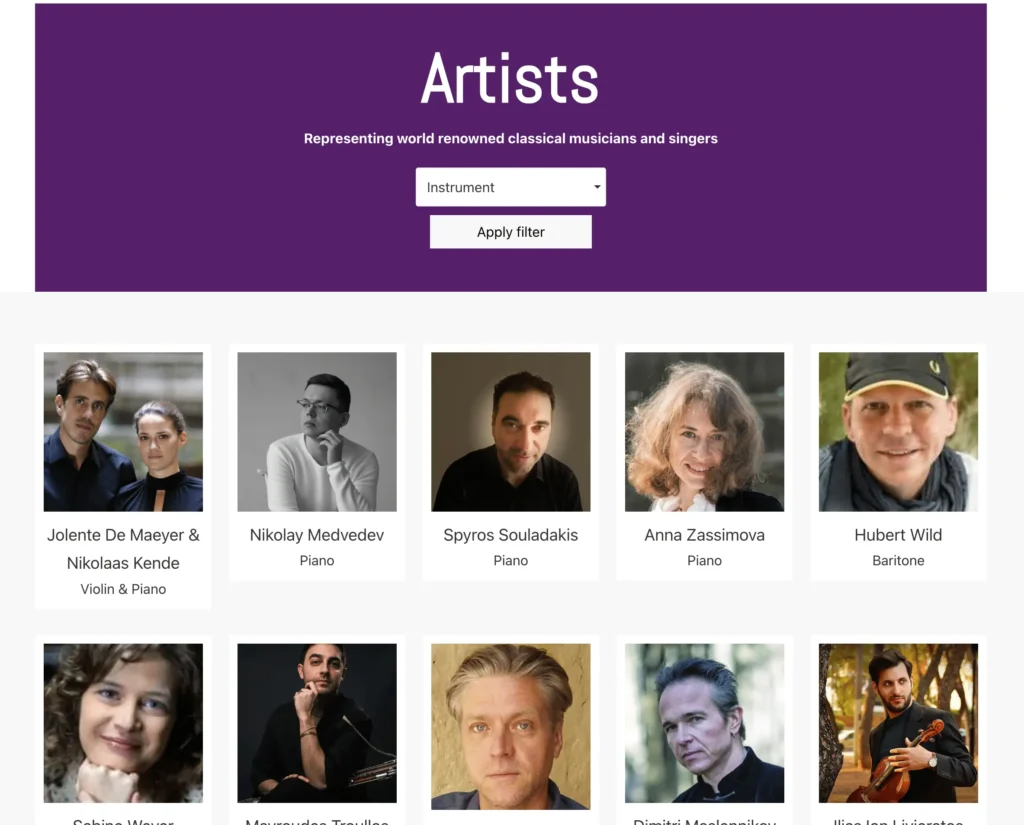This screenshot has width=1024, height=825.
Task: Click the Baritone label under Hubert Wild
Action: [897, 561]
